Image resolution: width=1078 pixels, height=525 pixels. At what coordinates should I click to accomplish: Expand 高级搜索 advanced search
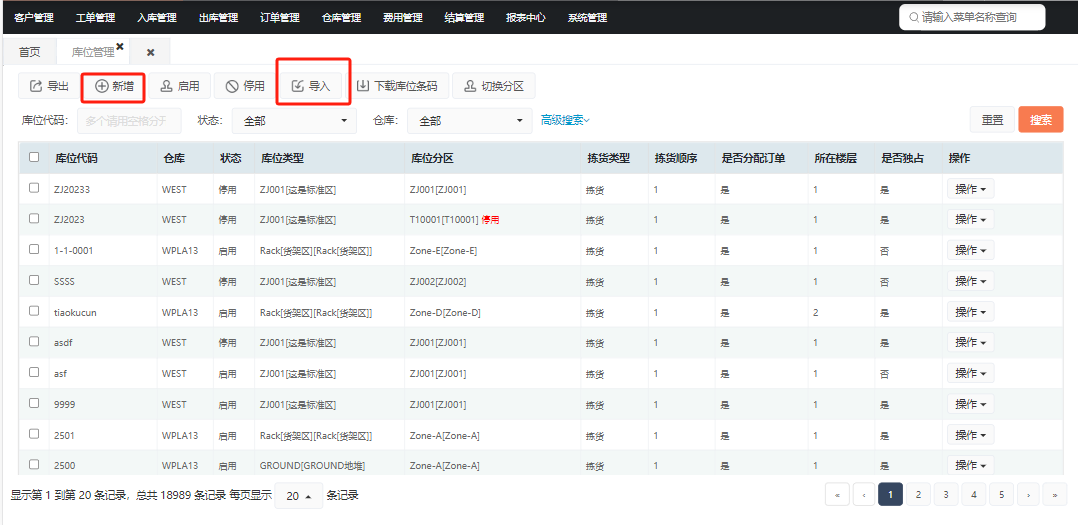(x=565, y=120)
